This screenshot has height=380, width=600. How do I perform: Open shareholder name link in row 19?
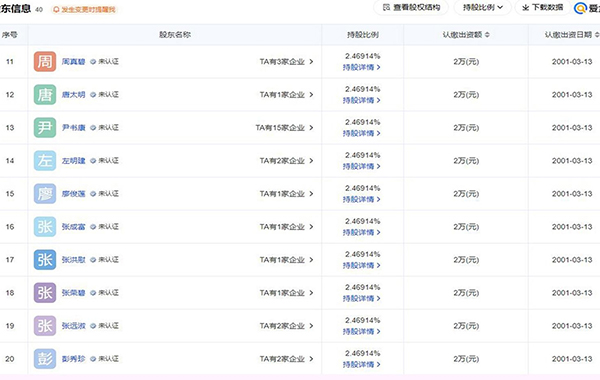click(73, 326)
